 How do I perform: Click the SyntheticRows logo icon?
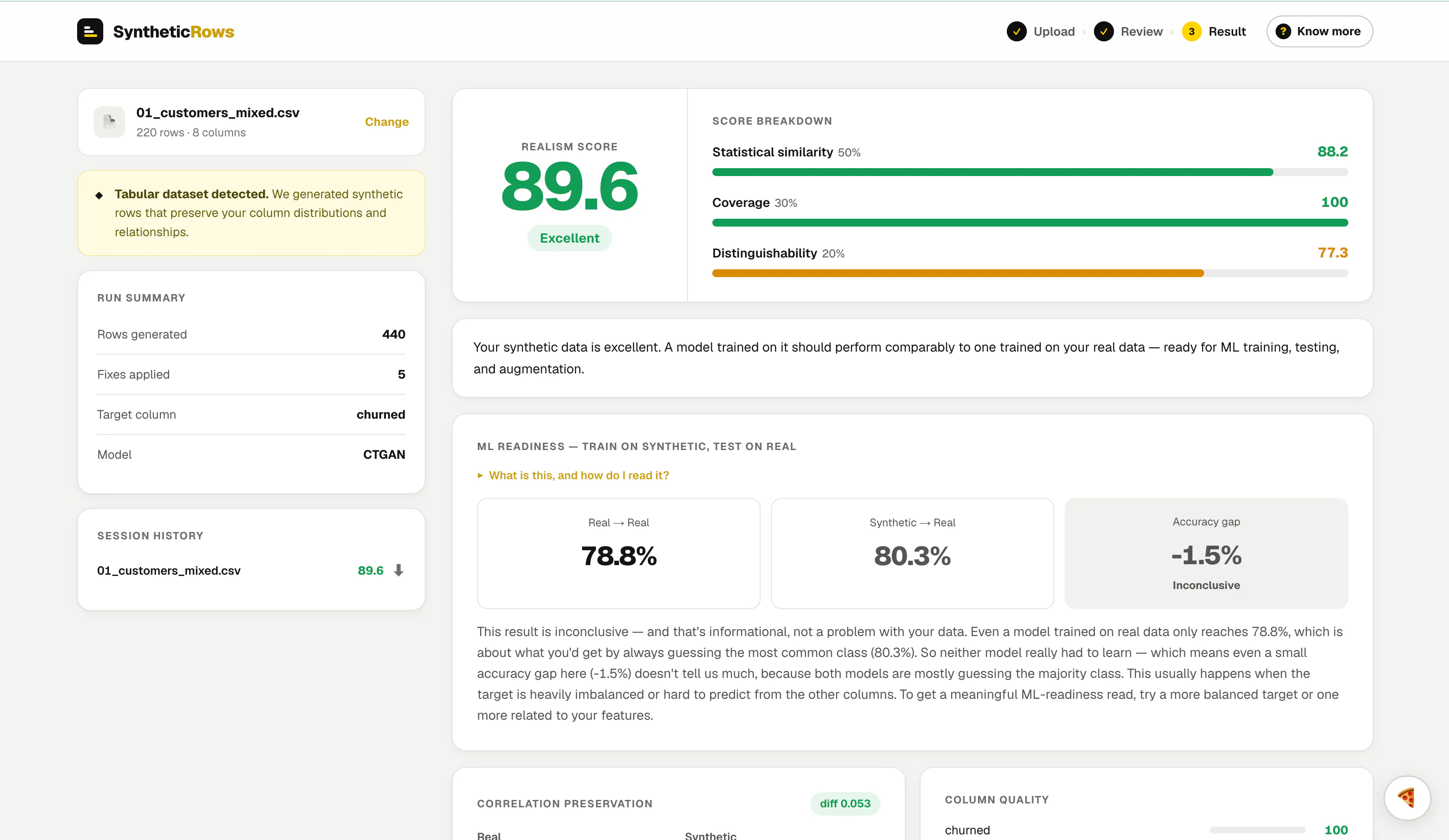point(90,31)
